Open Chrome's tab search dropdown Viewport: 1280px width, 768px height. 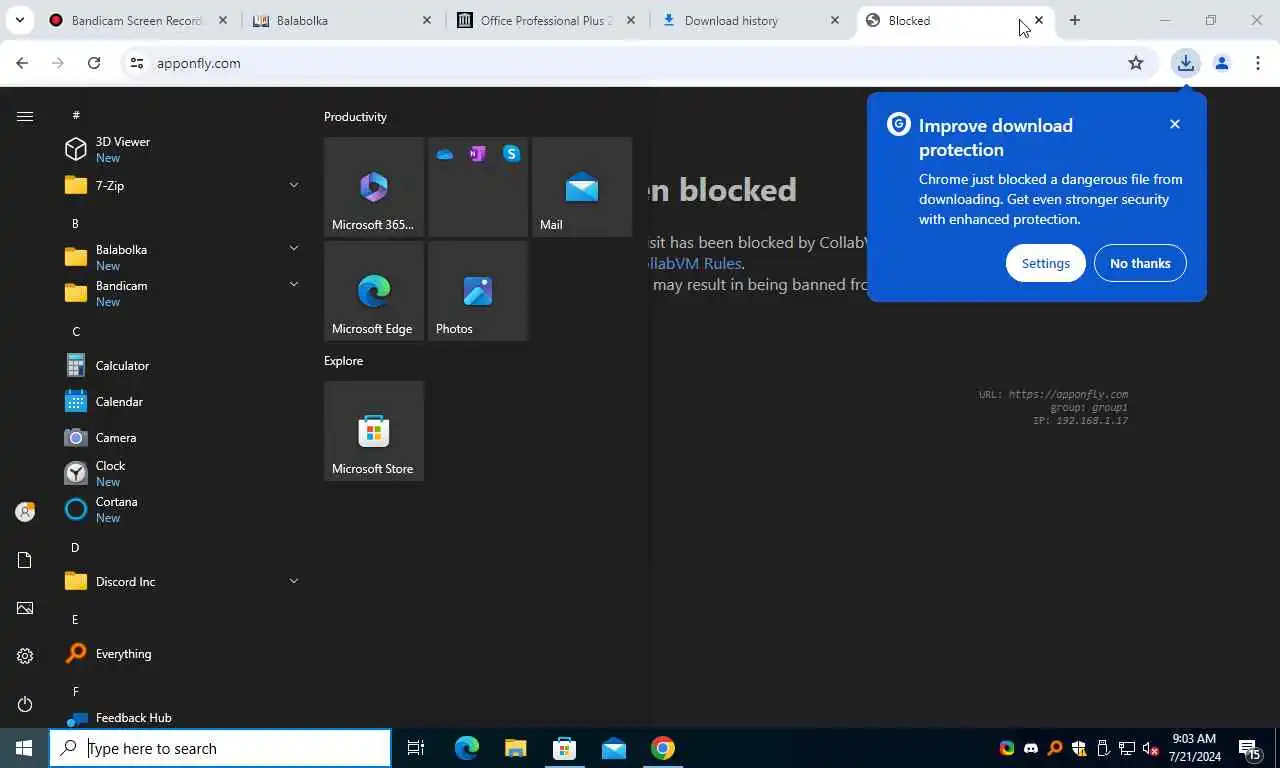(19, 20)
